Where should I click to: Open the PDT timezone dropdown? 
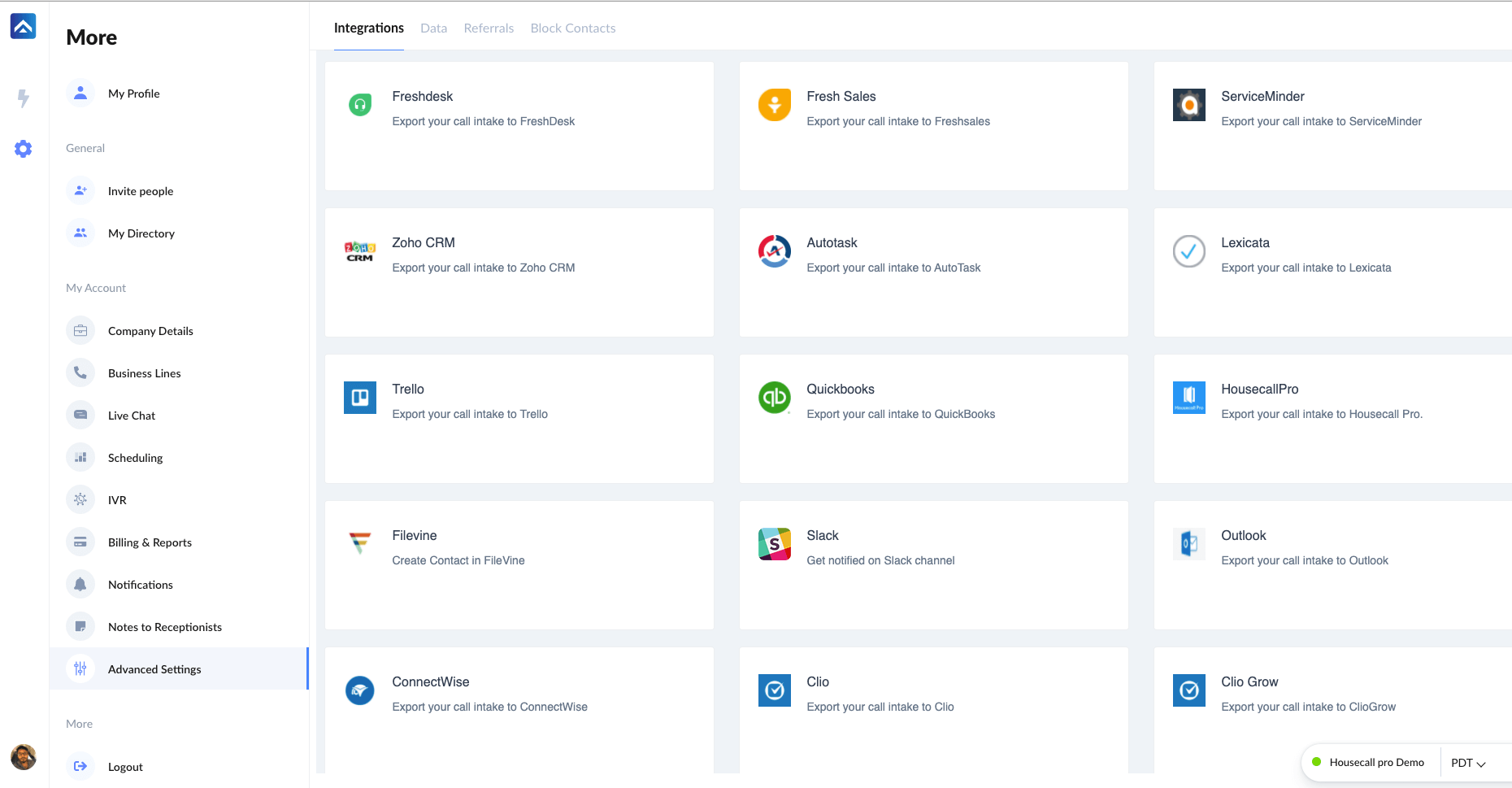[1468, 763]
